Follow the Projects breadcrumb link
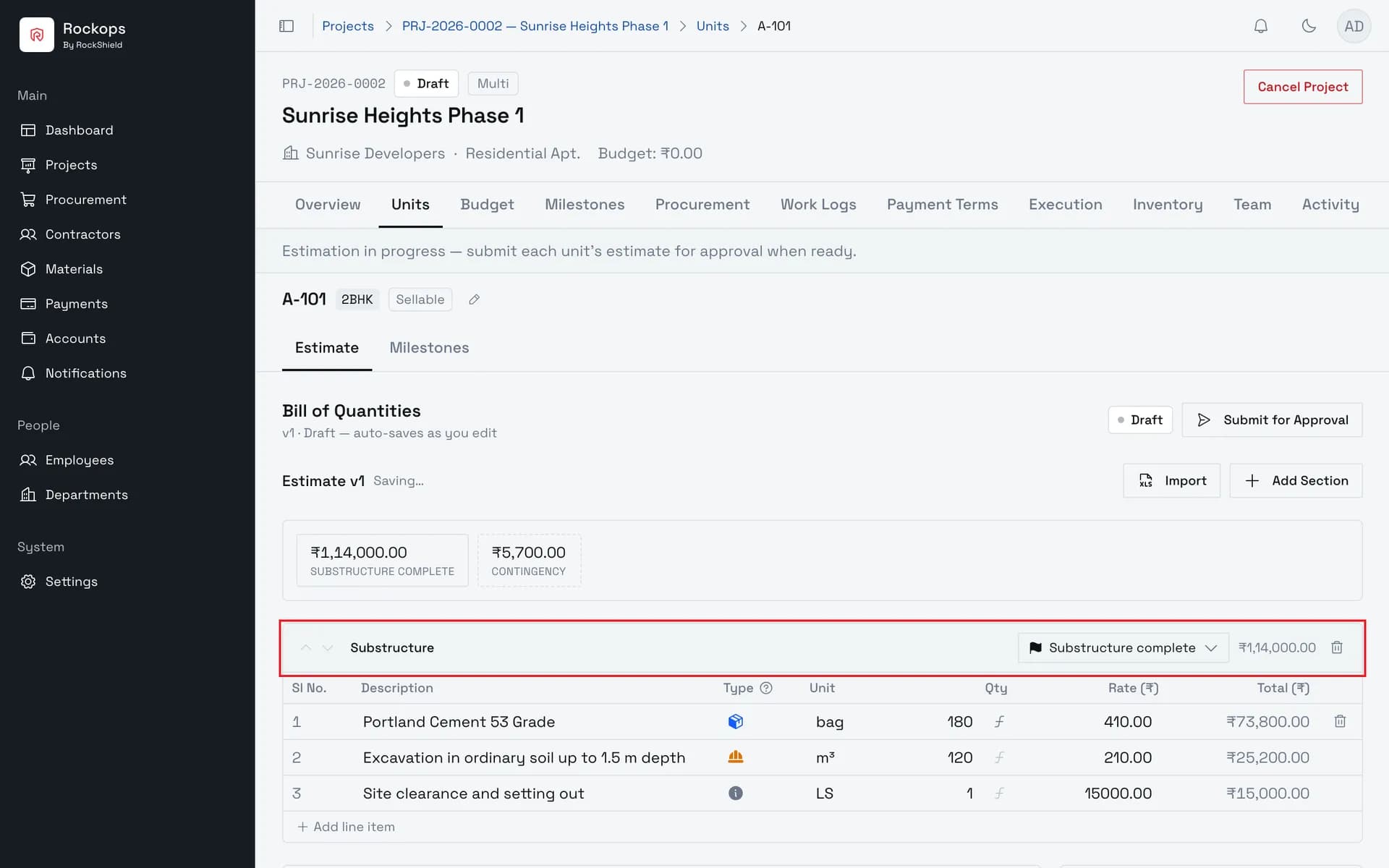Image resolution: width=1389 pixels, height=868 pixels. (348, 26)
